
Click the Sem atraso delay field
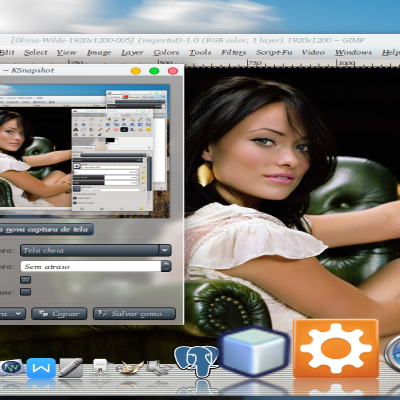tap(91, 266)
